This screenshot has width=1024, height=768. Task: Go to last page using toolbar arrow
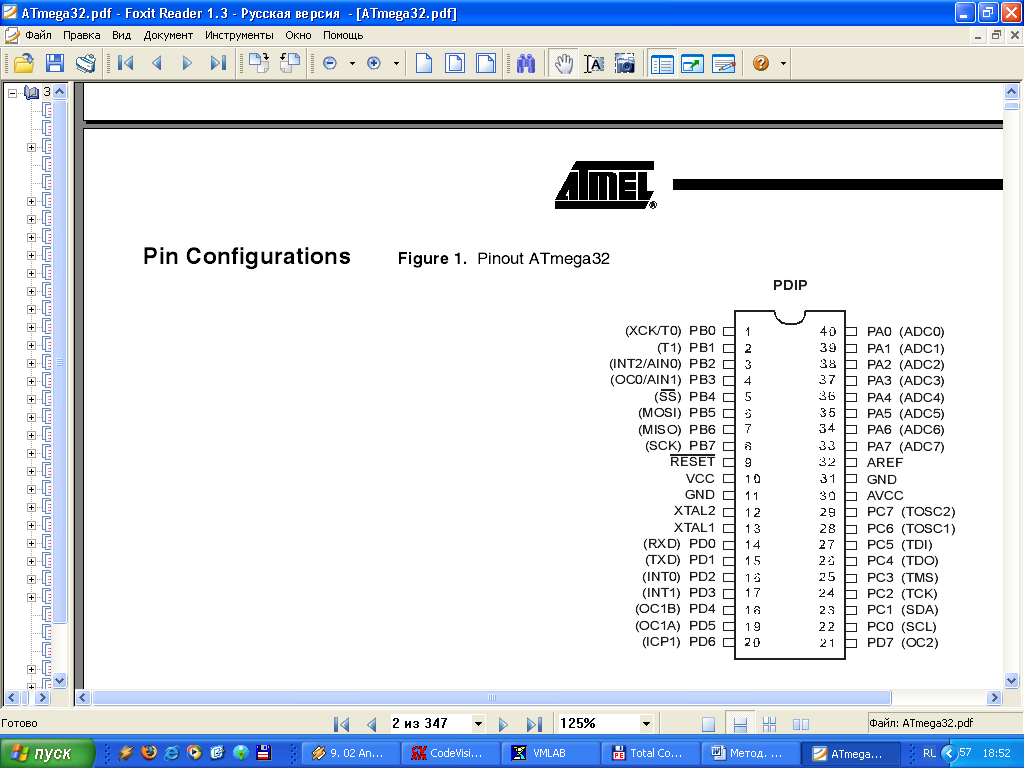tap(218, 63)
